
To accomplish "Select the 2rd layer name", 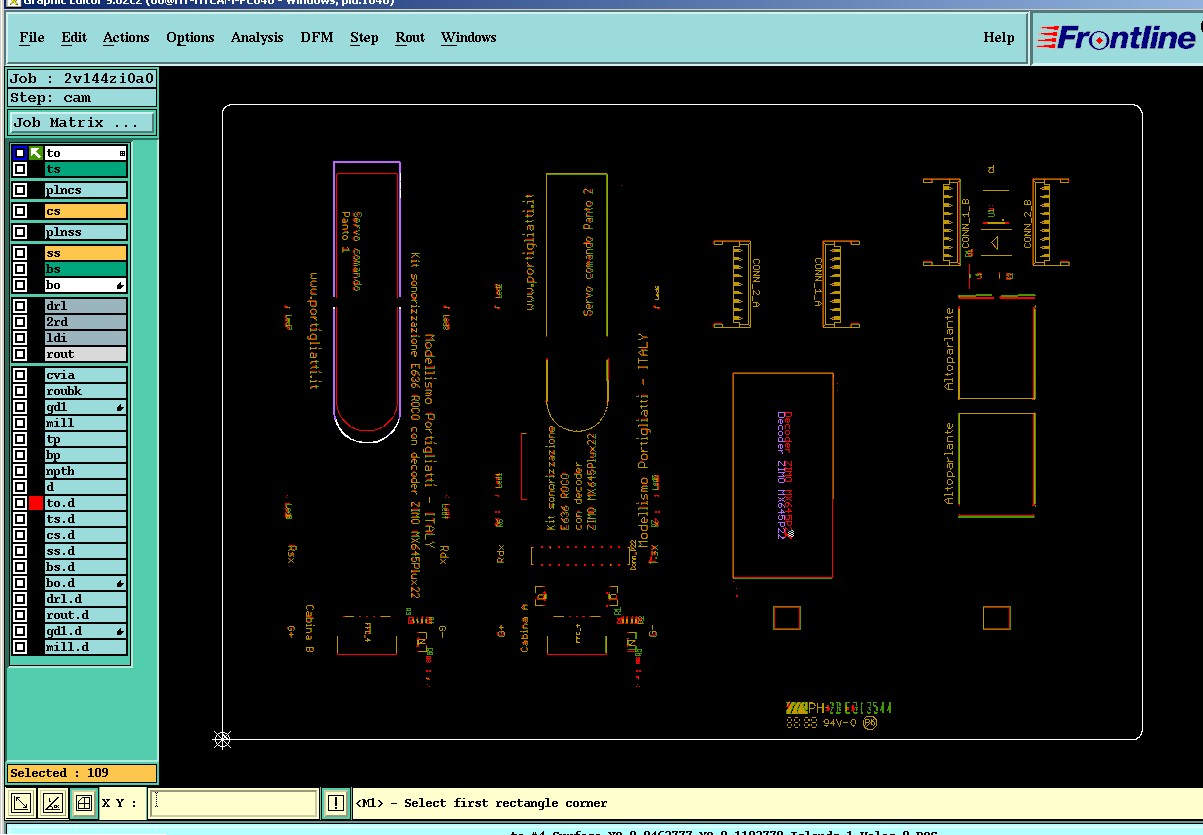I will (85, 322).
